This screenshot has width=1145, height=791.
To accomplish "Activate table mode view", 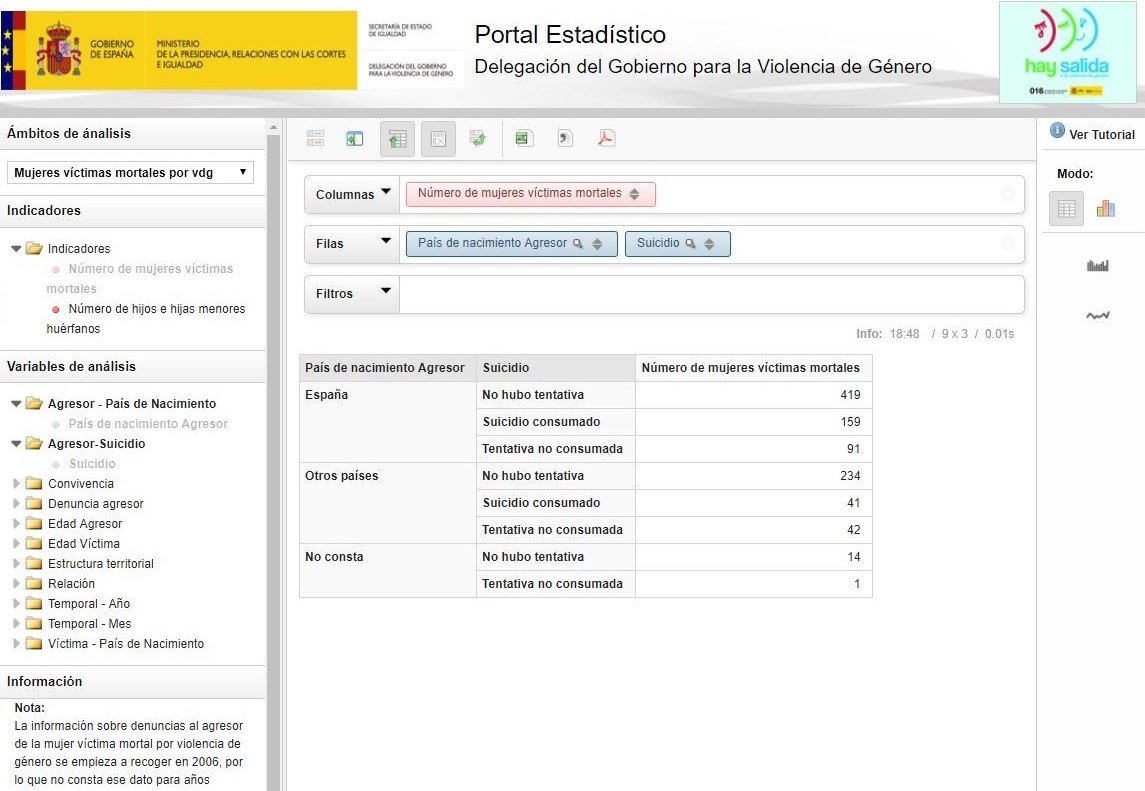I will click(x=1066, y=208).
